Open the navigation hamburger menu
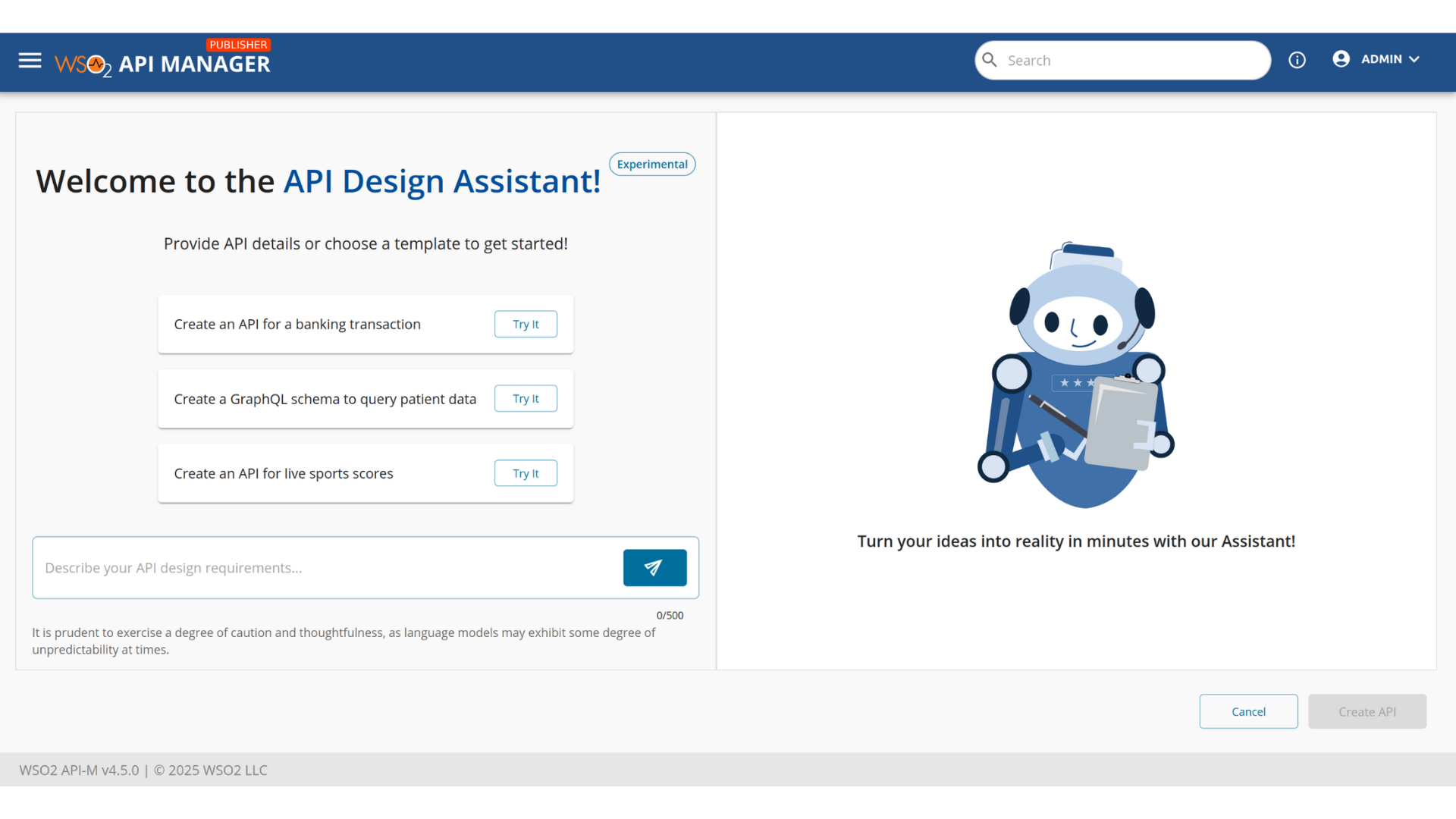This screenshot has width=1456, height=819. 30,61
